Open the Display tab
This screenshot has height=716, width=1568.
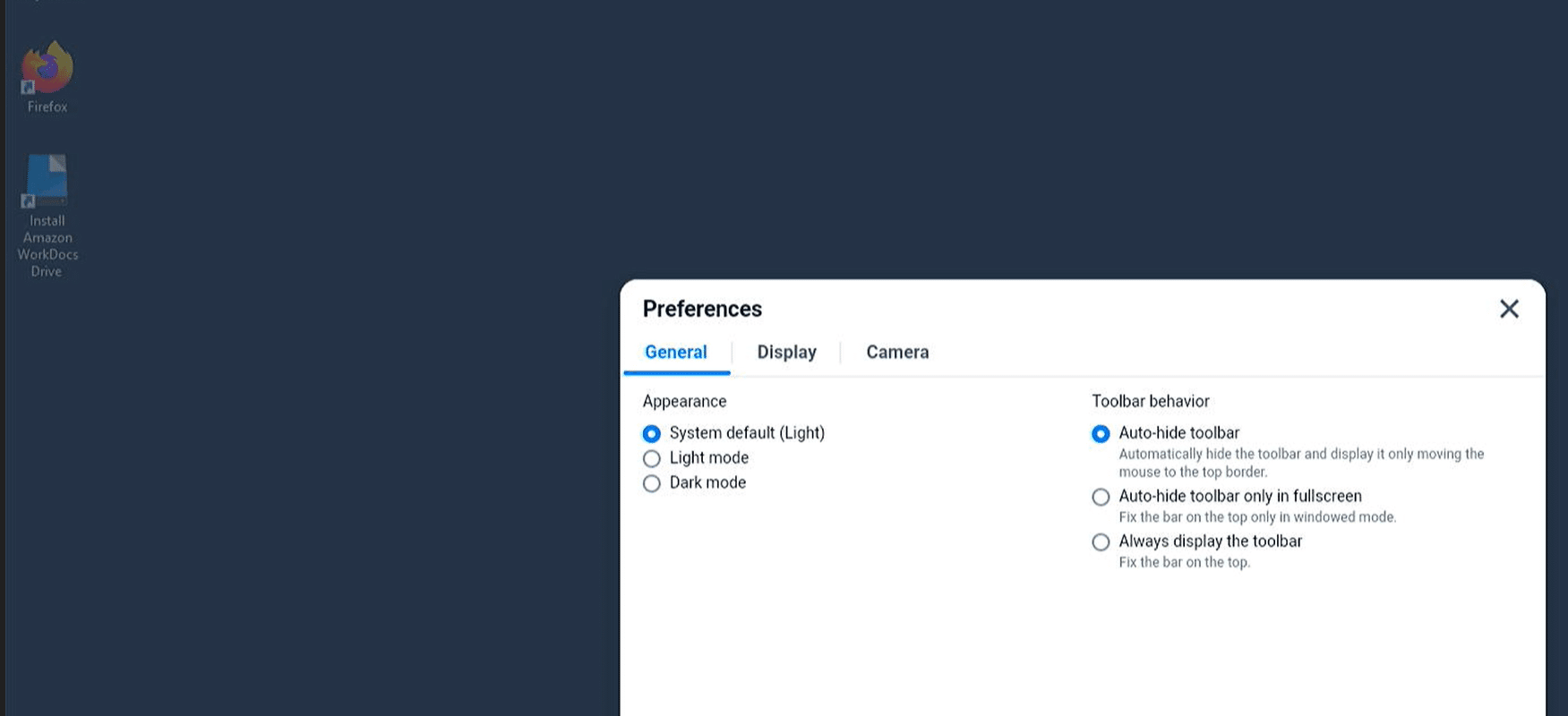(787, 353)
